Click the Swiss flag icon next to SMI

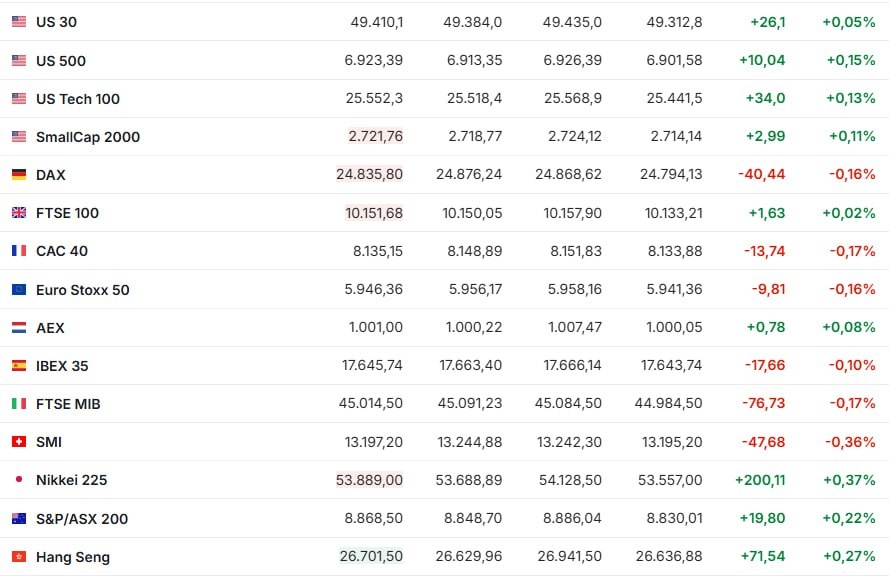click(19, 442)
